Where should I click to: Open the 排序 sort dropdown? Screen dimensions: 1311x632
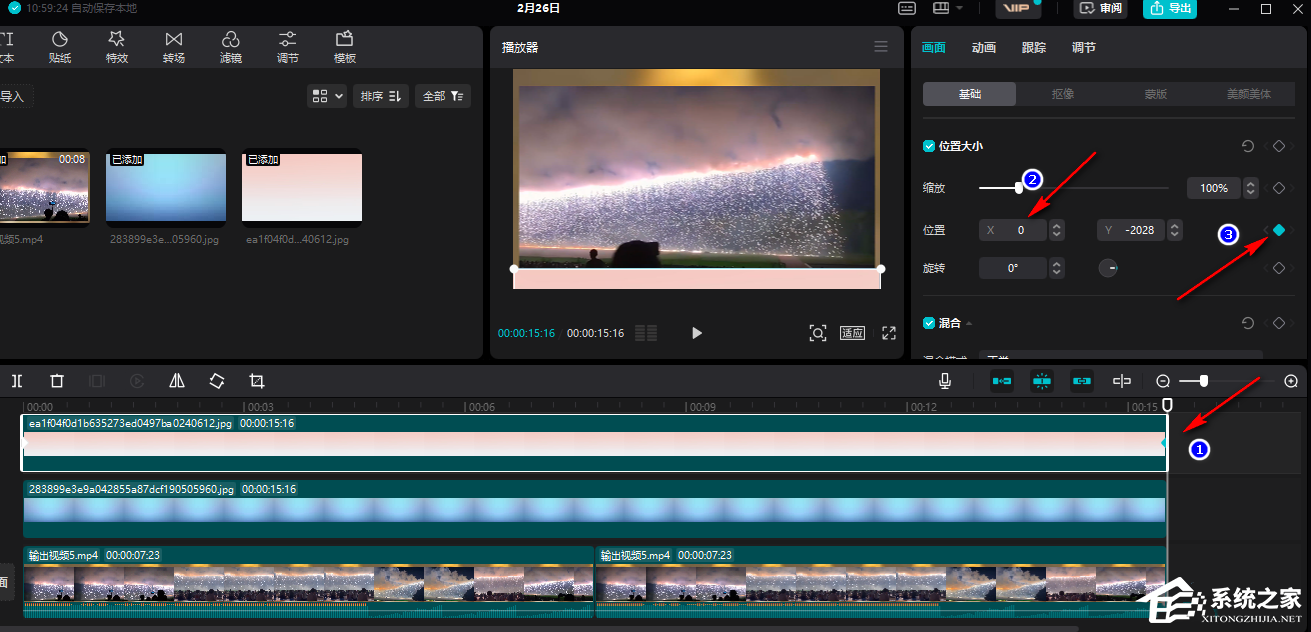click(380, 96)
